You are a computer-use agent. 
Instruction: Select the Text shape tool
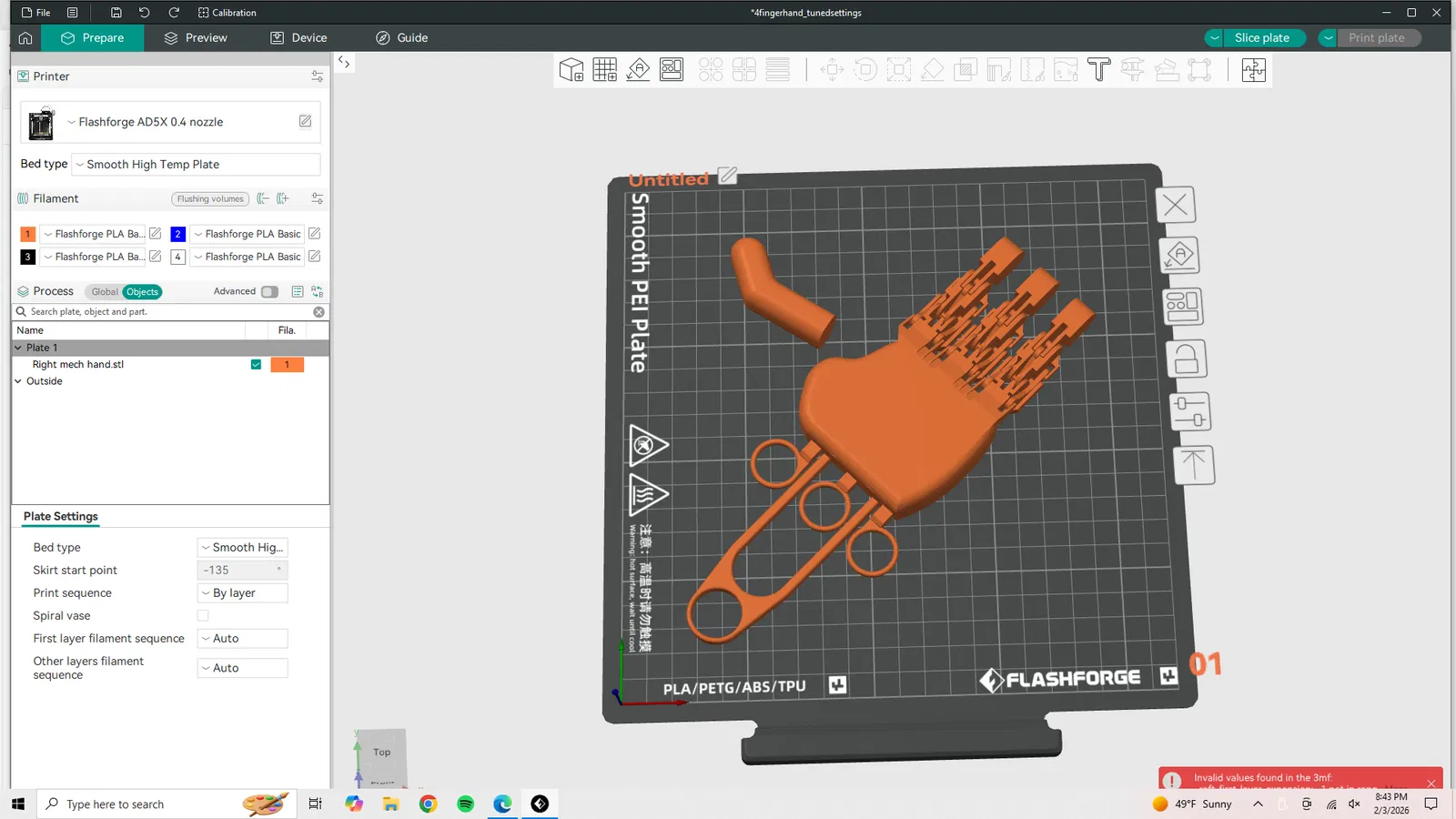(x=1098, y=70)
